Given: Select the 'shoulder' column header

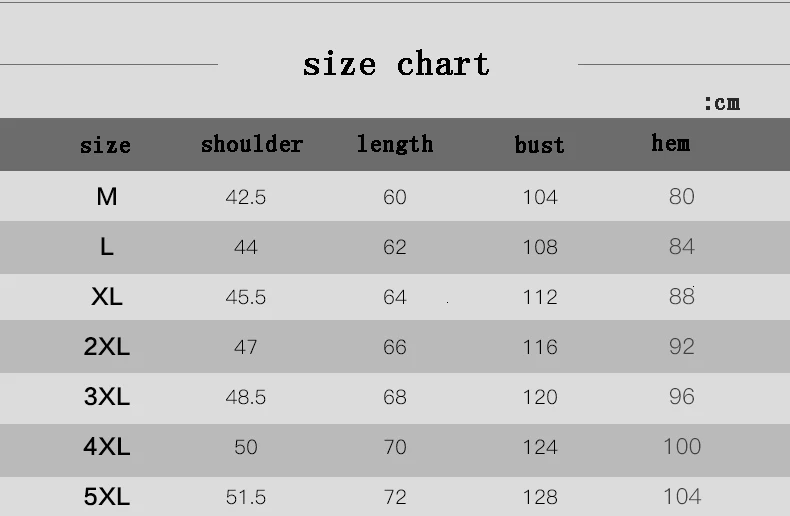Looking at the screenshot, I should tap(252, 144).
